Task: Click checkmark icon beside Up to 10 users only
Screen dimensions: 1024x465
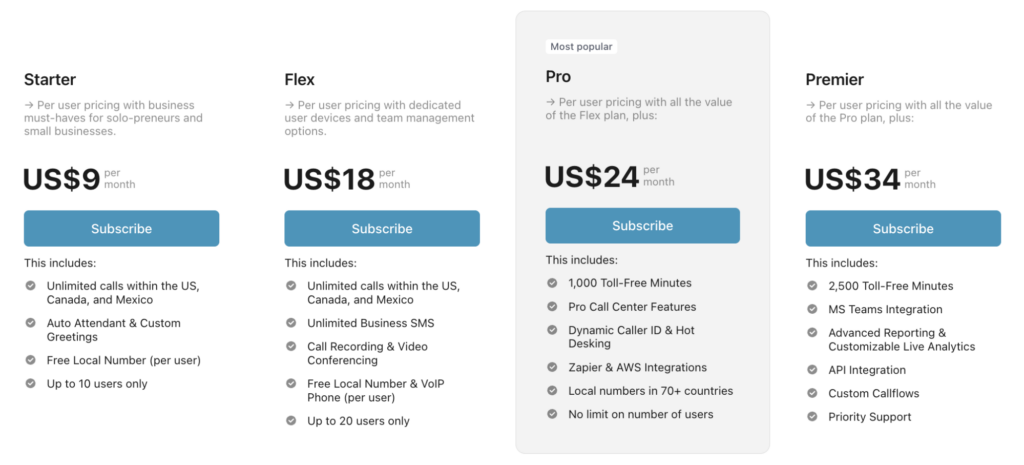Action: click(31, 384)
